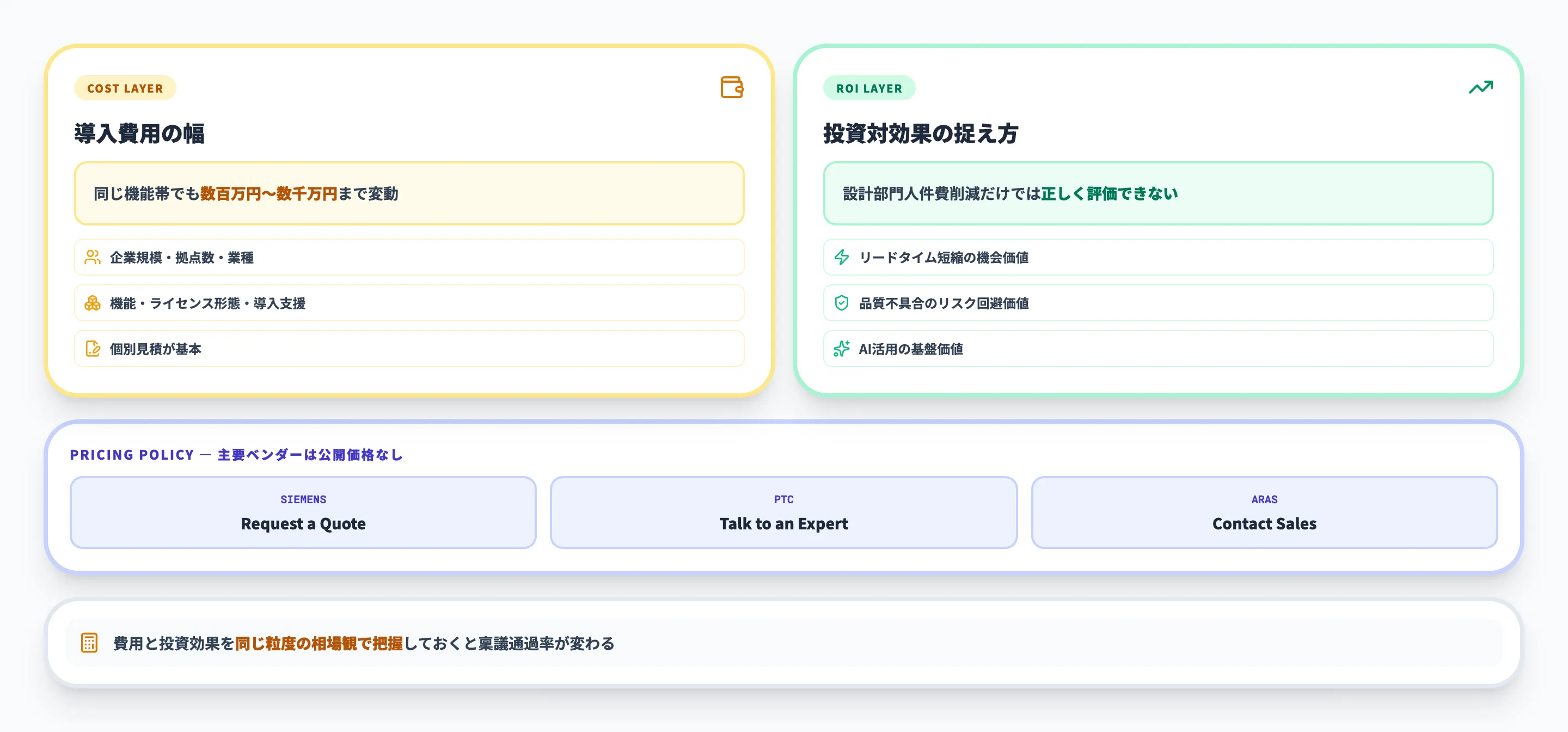1568x732 pixels.
Task: Select the PTC Talk to an Expert card
Action: [x=783, y=512]
